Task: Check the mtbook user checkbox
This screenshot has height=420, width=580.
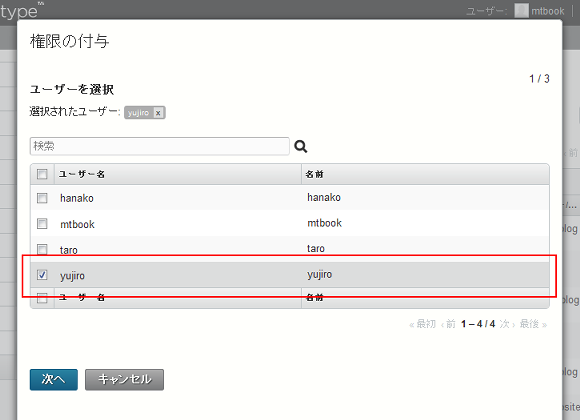Action: pos(42,224)
